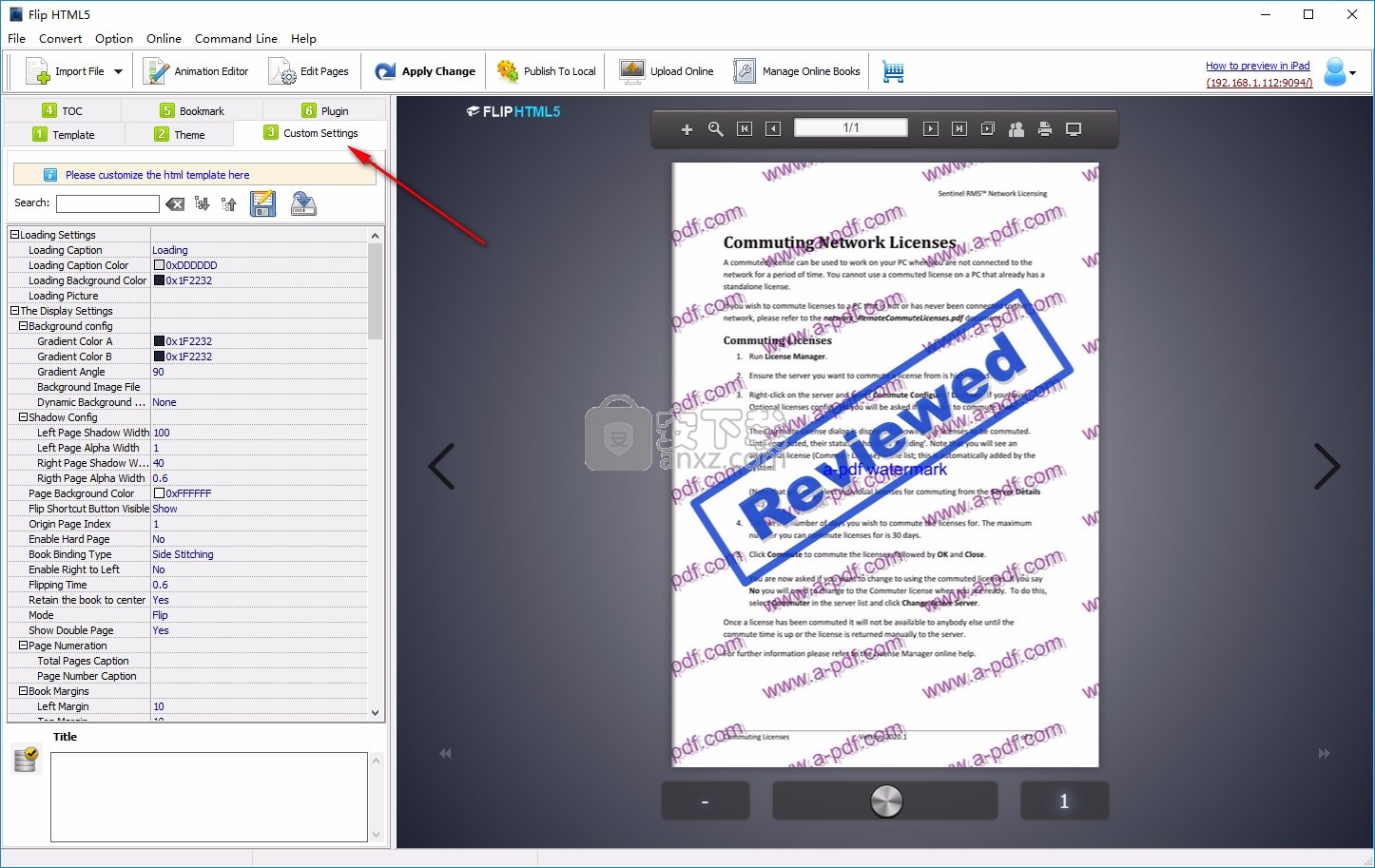Open the File menu

16,39
